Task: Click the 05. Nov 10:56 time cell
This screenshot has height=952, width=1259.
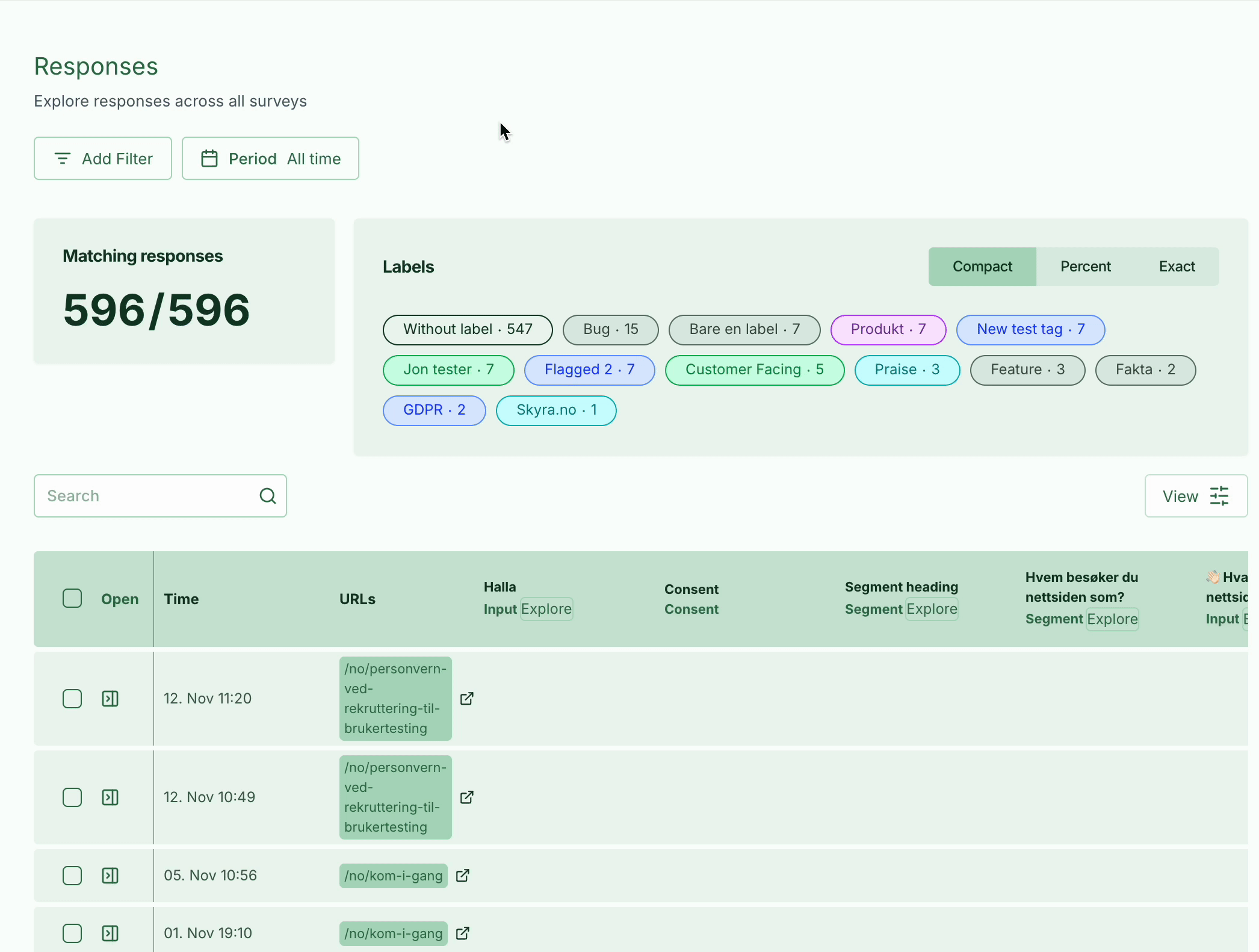Action: (x=210, y=876)
